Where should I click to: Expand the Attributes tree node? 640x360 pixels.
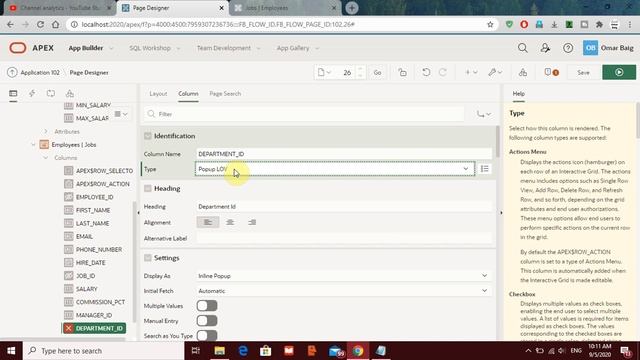click(46, 131)
